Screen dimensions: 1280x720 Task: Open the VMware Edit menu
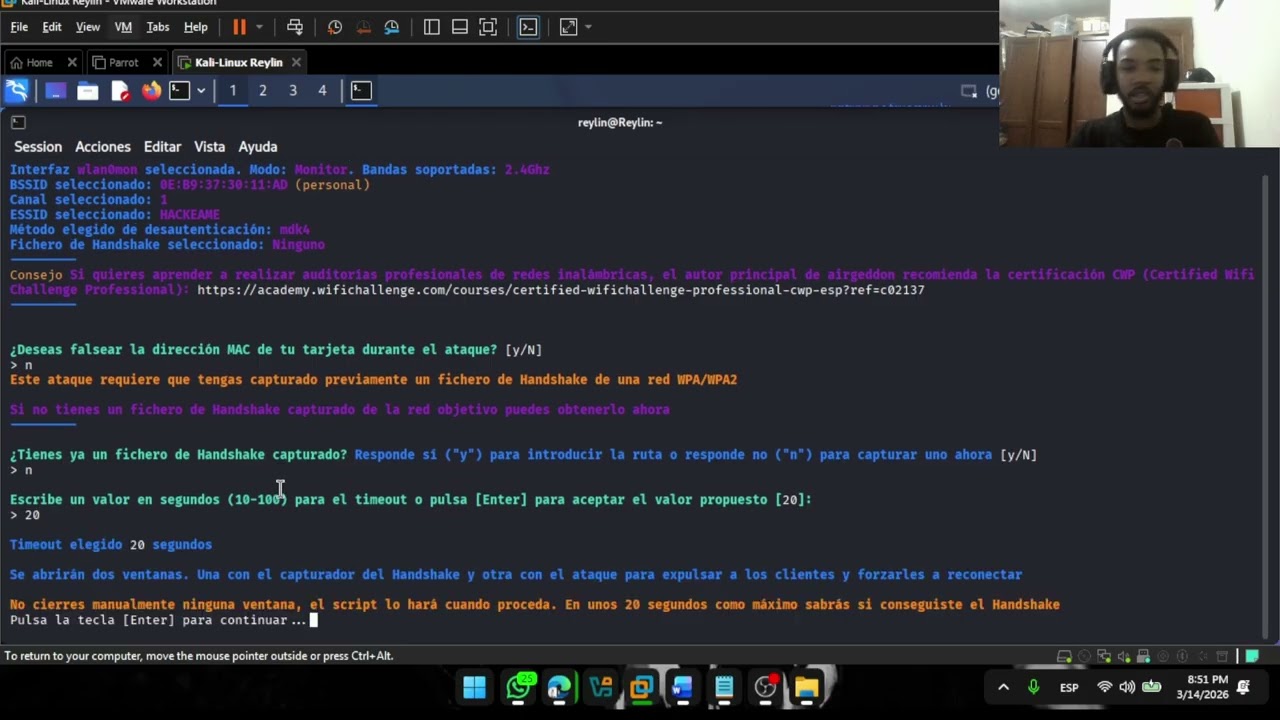coord(52,27)
